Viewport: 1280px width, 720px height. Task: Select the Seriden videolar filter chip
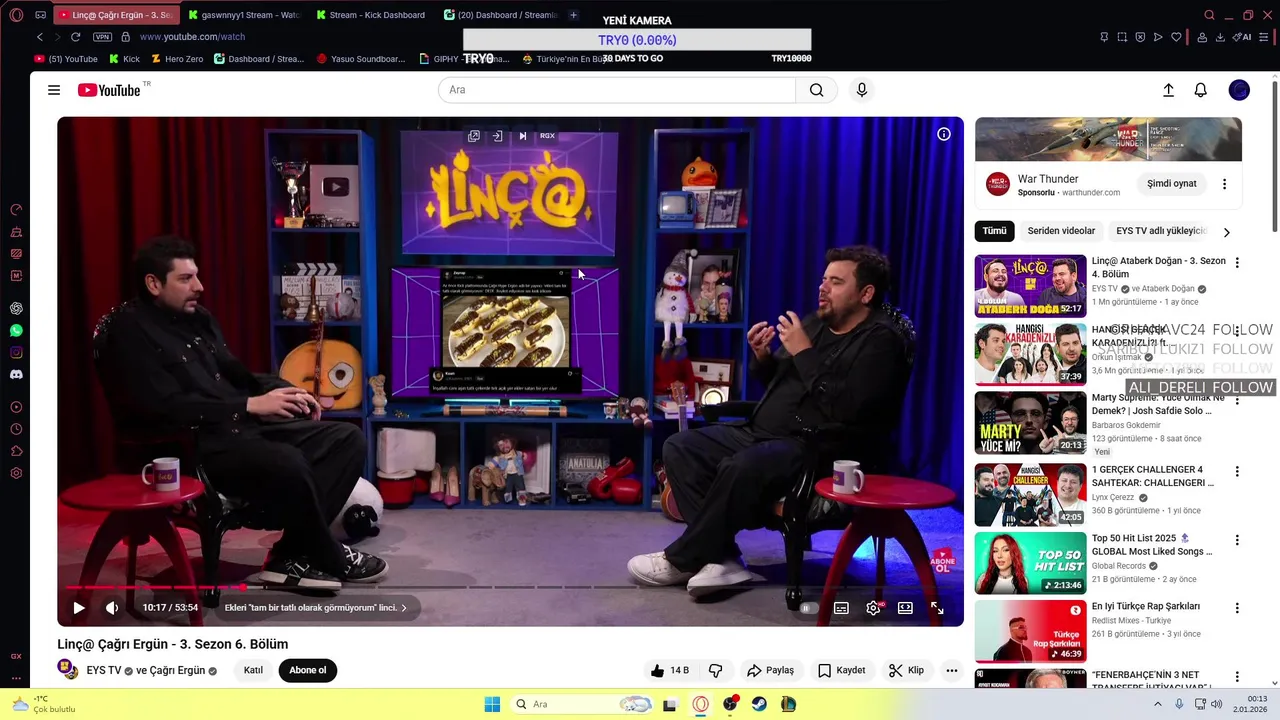tap(1061, 231)
